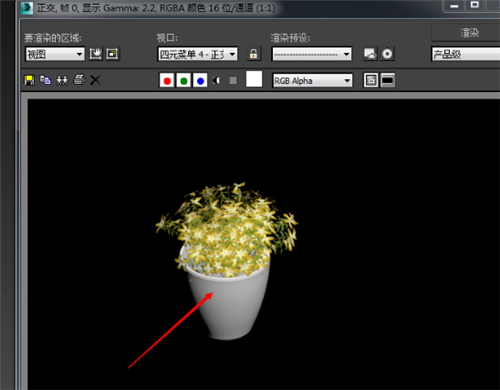Toggle the red channel display

(x=167, y=81)
